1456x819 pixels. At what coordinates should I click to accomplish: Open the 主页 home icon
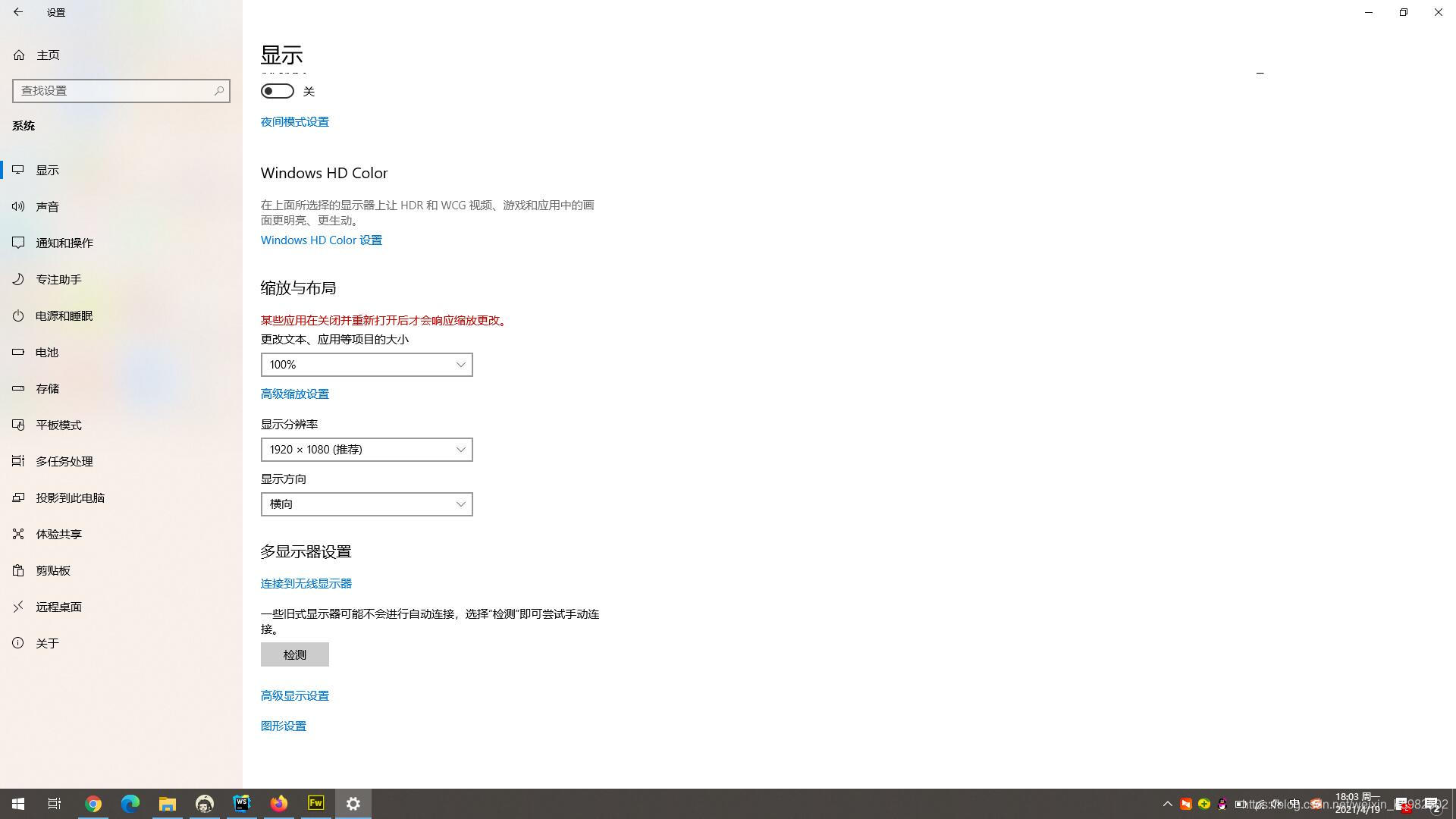[x=19, y=55]
